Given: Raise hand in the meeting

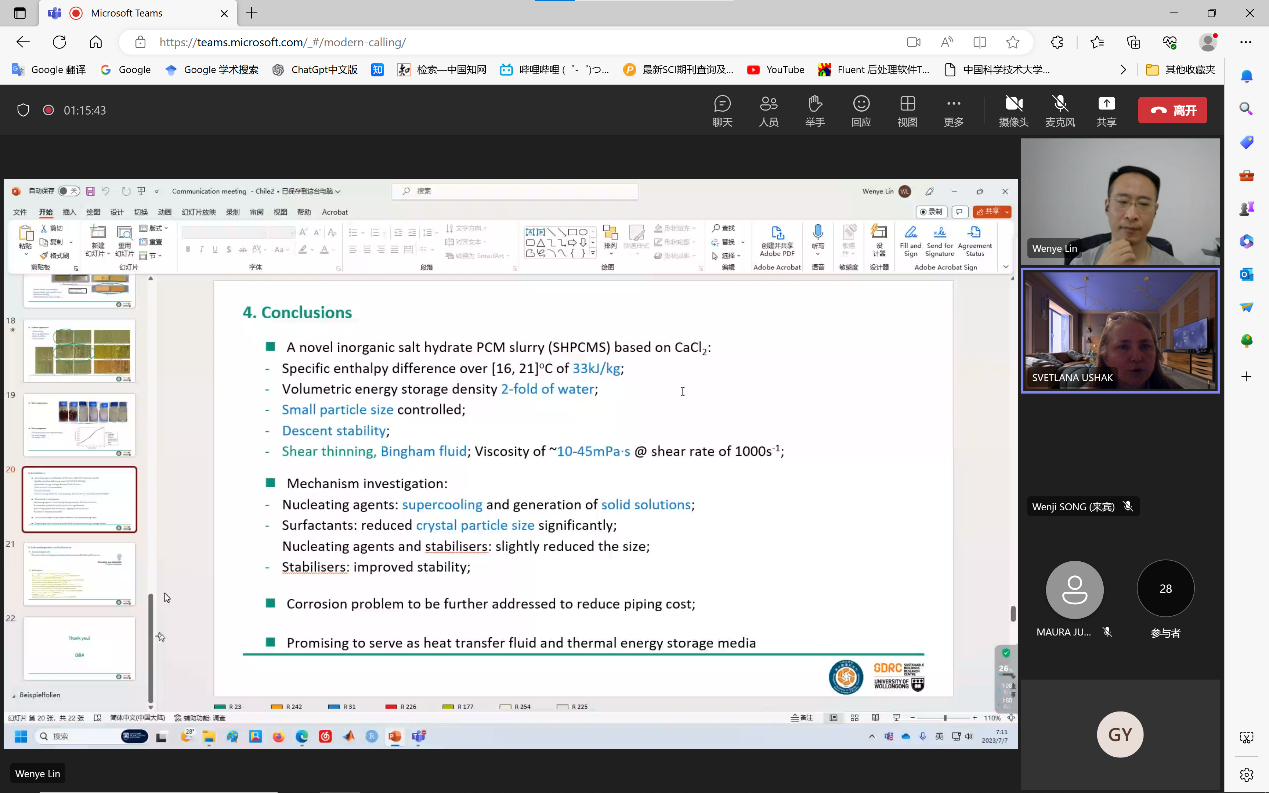Looking at the screenshot, I should 815,110.
